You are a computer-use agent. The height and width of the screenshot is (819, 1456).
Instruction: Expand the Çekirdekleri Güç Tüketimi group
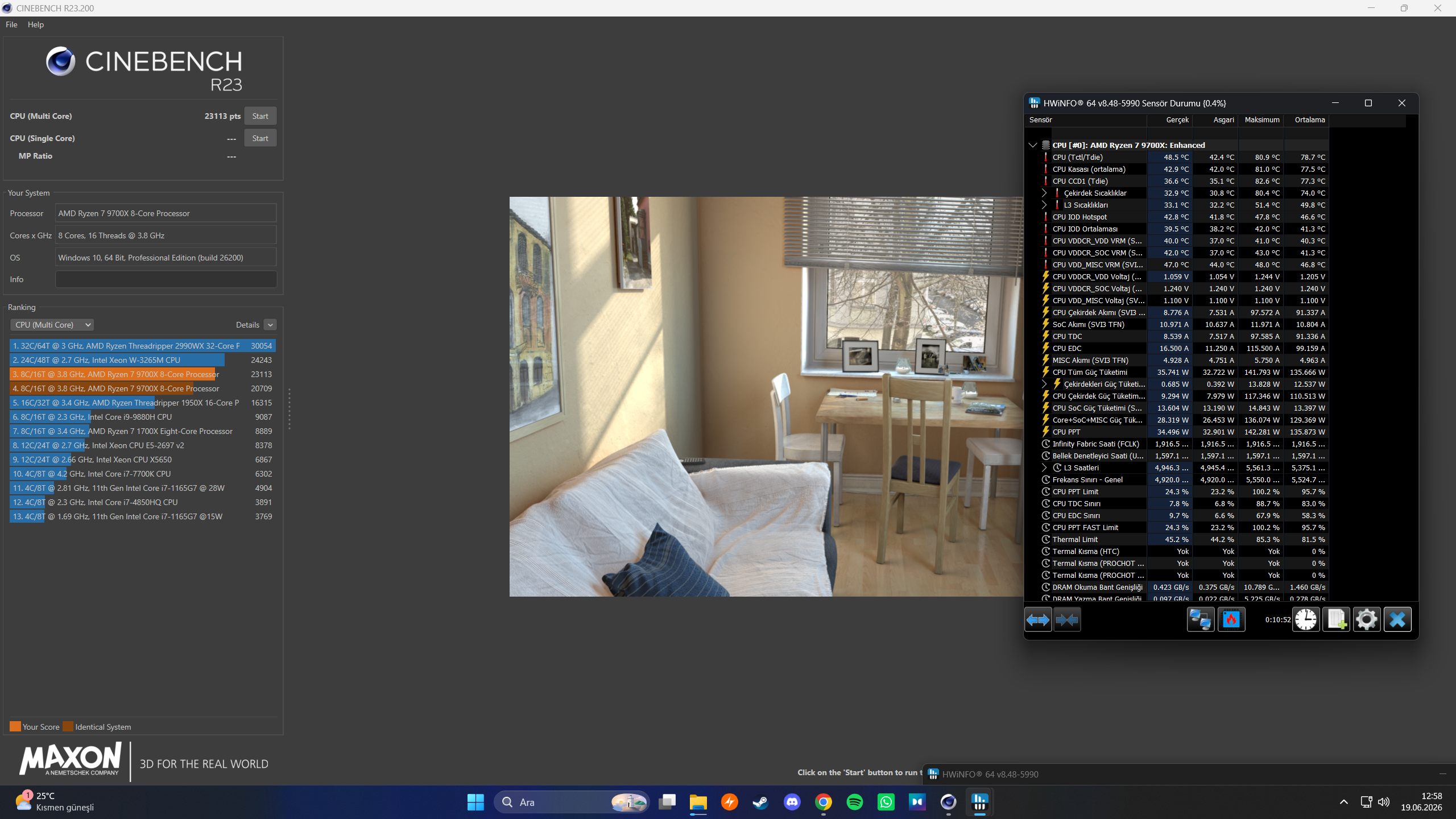click(1044, 384)
